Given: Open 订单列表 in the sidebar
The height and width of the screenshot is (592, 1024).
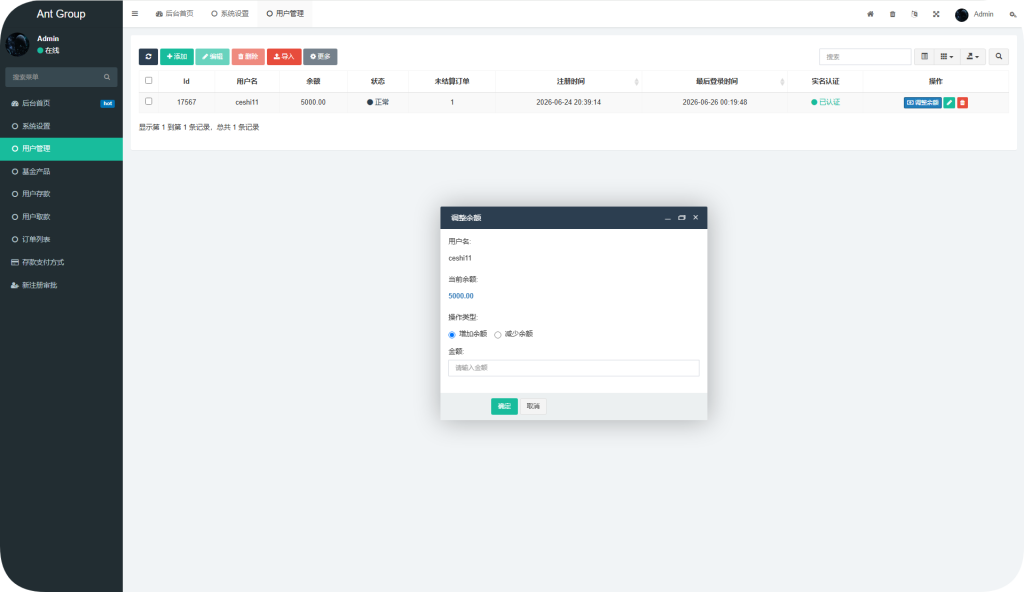Looking at the screenshot, I should click(61, 239).
